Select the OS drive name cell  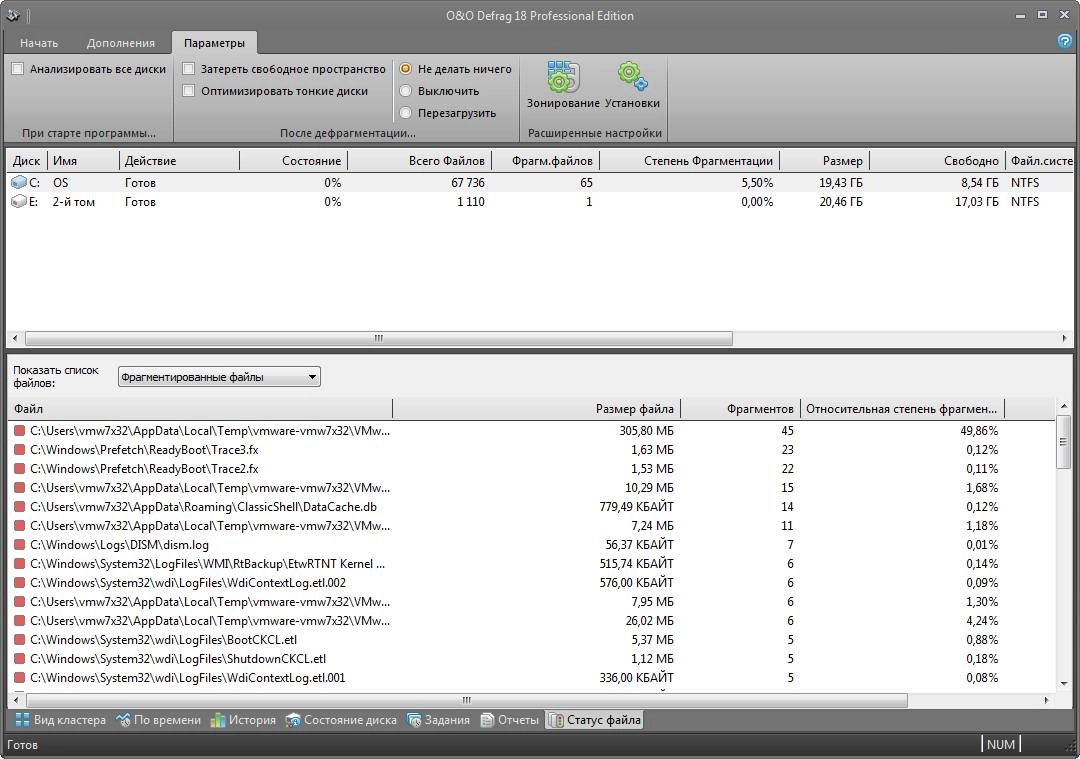pos(61,183)
